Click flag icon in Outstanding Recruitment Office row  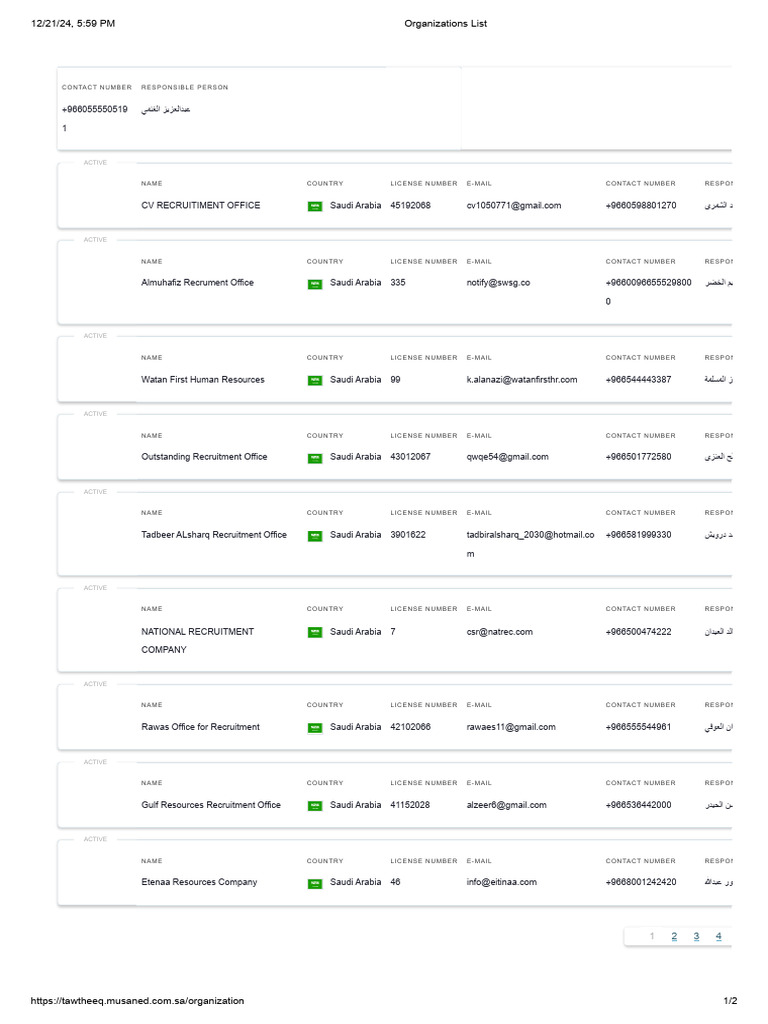click(x=315, y=458)
